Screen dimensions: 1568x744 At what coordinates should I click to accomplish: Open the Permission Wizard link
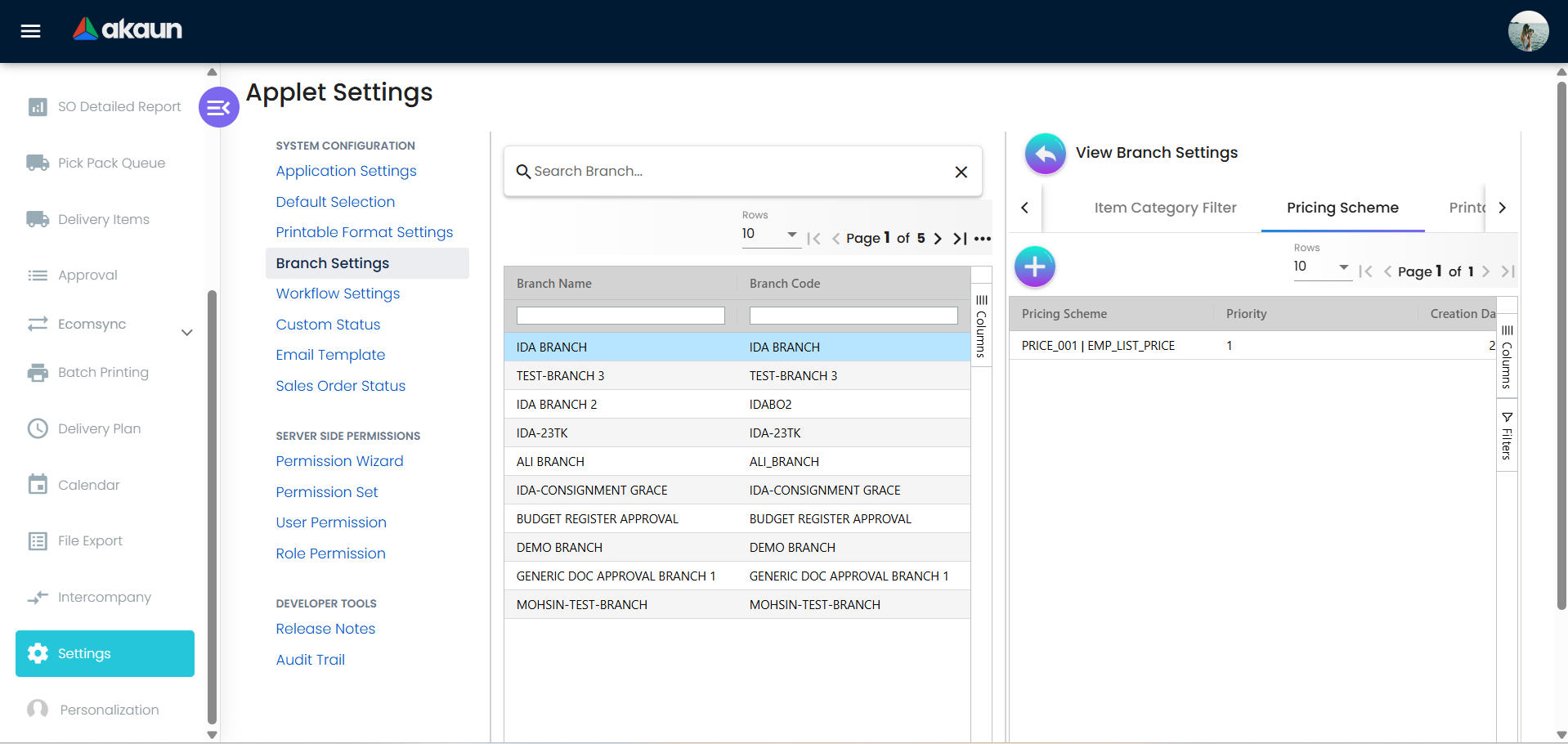coord(339,461)
